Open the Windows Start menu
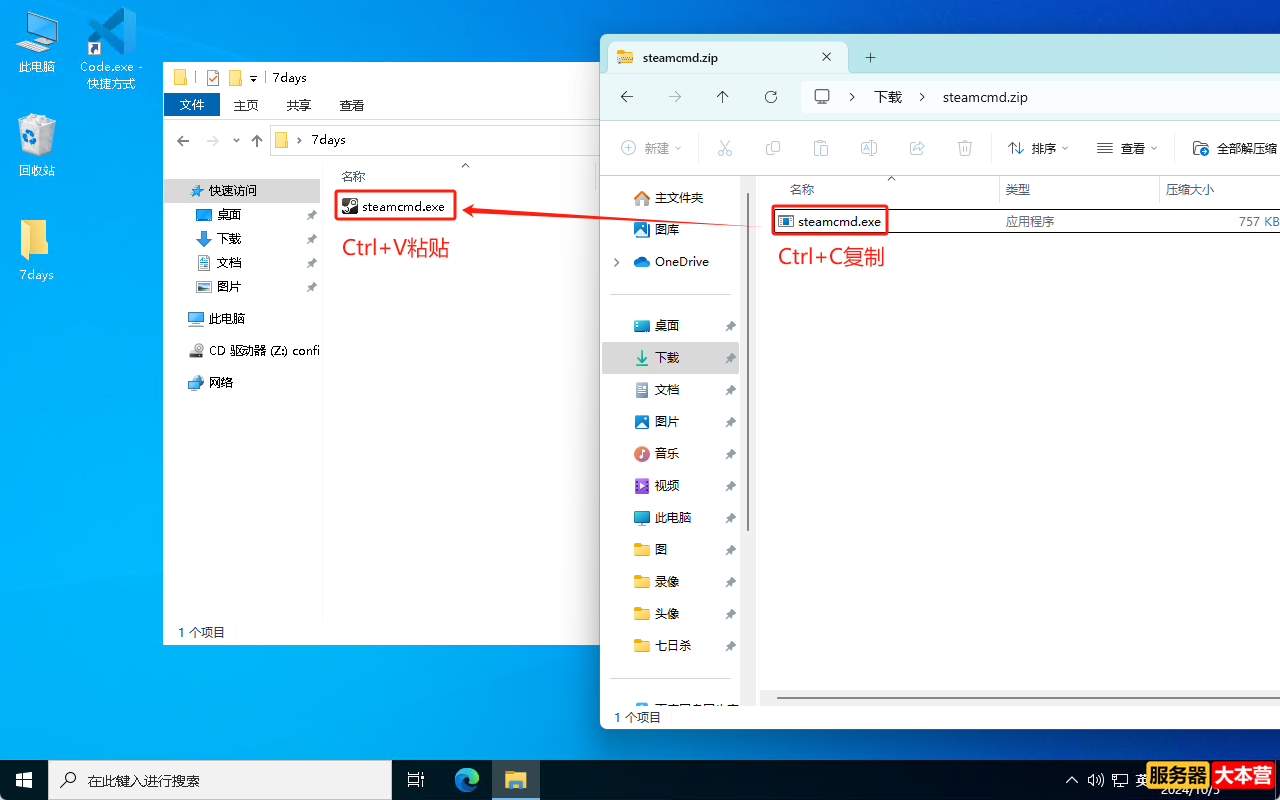 point(24,780)
